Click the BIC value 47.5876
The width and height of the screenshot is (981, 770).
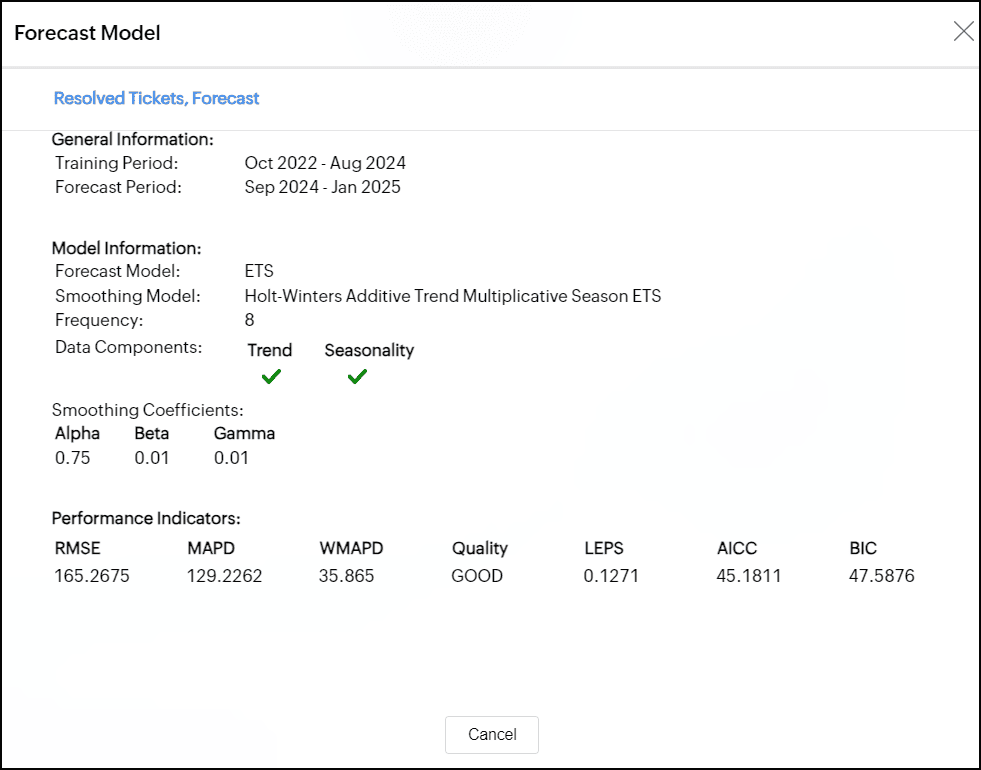[x=882, y=576]
